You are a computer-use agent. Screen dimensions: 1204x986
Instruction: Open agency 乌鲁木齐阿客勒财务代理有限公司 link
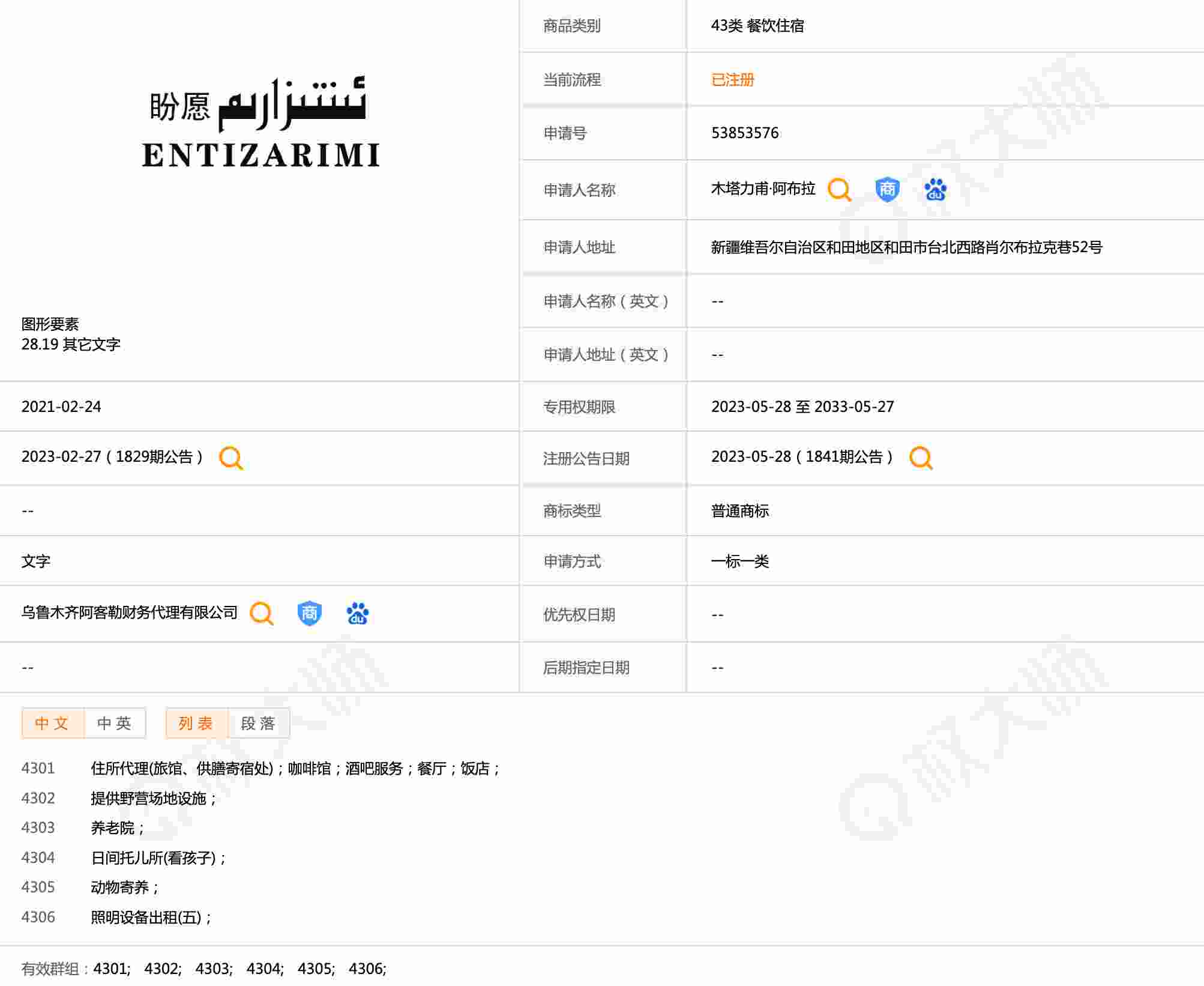coord(130,613)
